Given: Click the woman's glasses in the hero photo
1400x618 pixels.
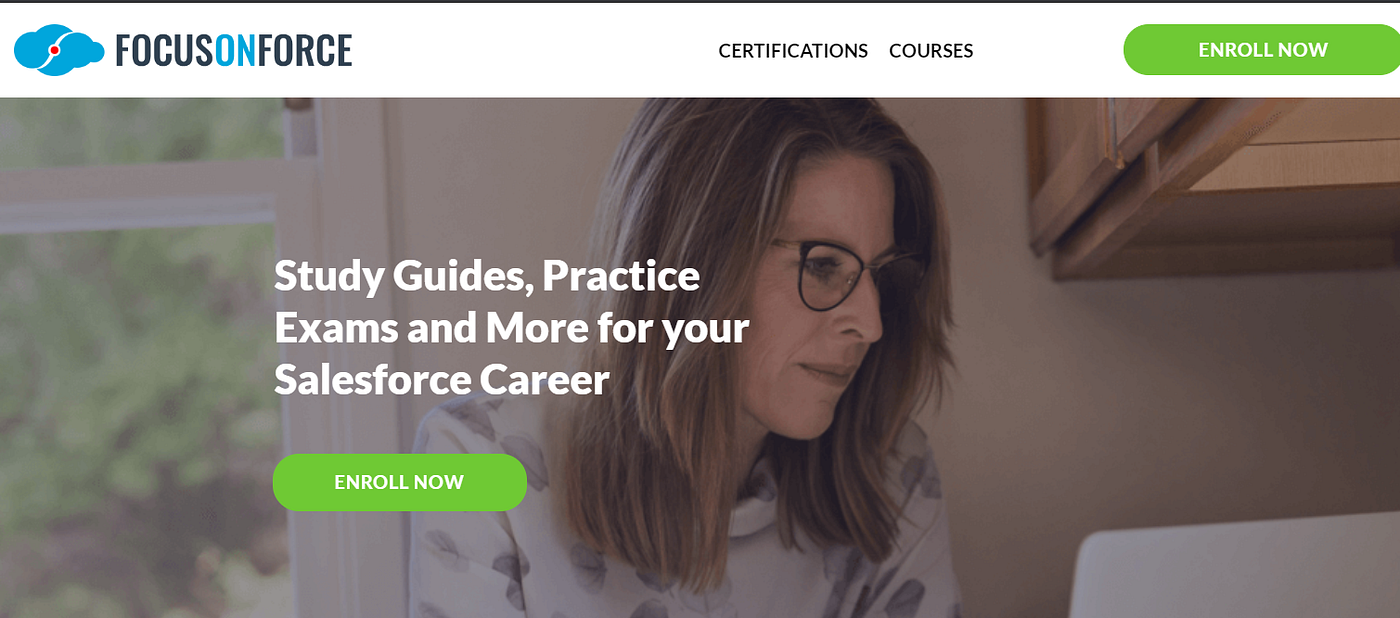Looking at the screenshot, I should coord(855,274).
